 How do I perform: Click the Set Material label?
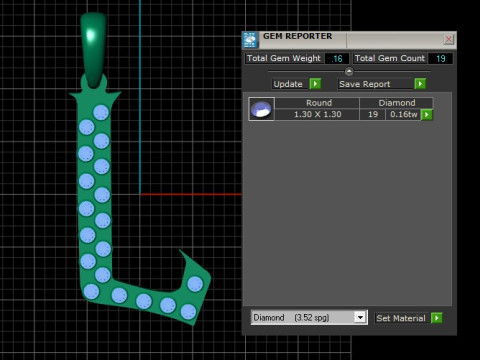click(401, 318)
